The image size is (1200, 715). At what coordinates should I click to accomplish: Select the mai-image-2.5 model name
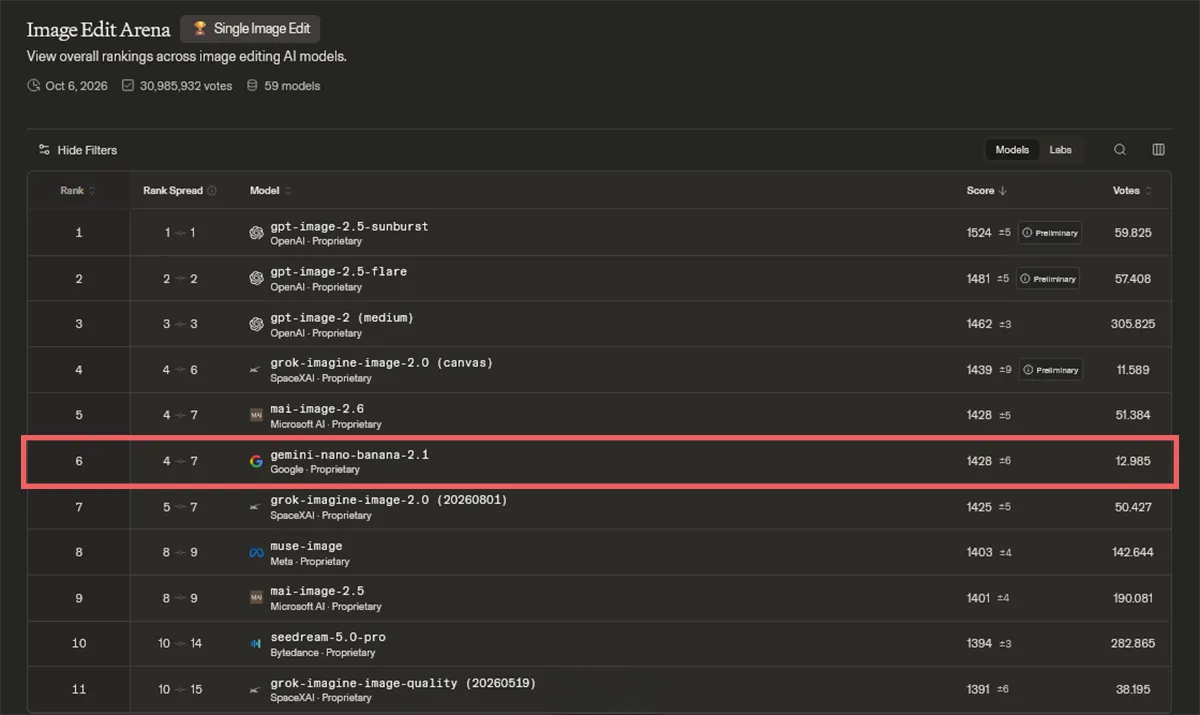coord(317,592)
